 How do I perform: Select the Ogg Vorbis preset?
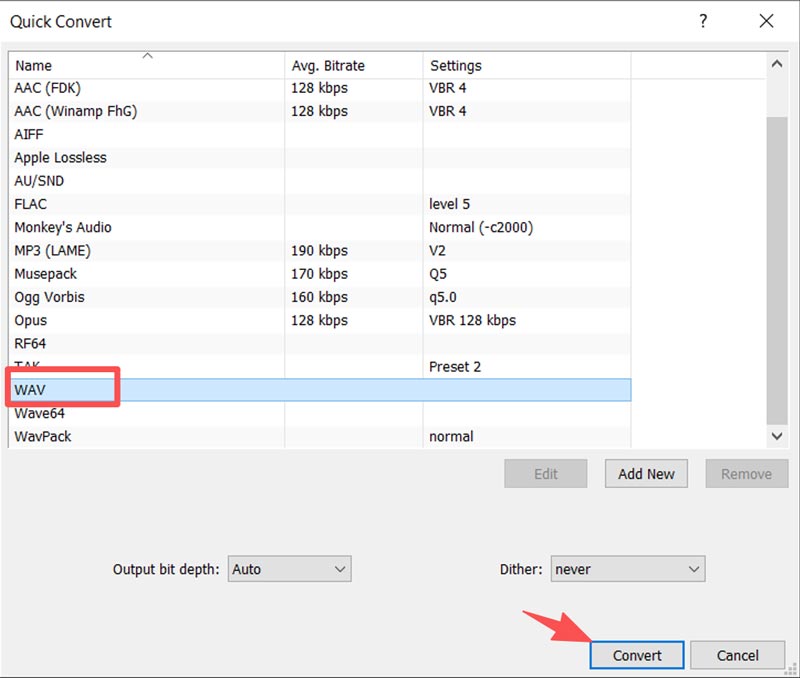(319, 297)
